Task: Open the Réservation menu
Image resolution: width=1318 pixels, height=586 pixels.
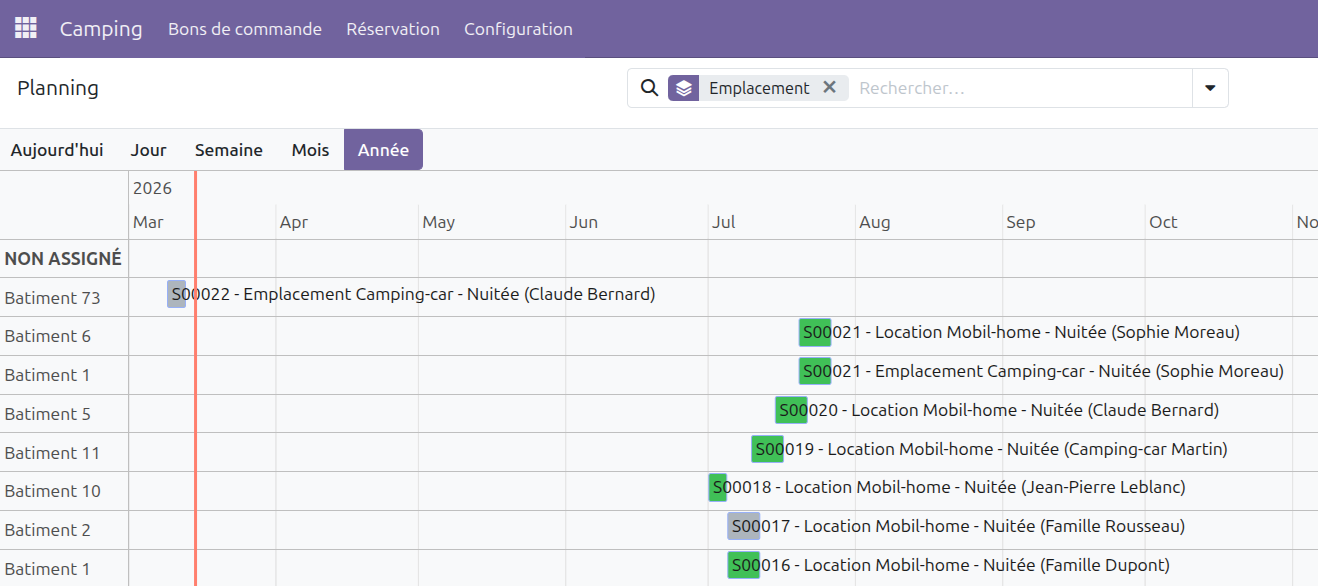Action: (392, 29)
